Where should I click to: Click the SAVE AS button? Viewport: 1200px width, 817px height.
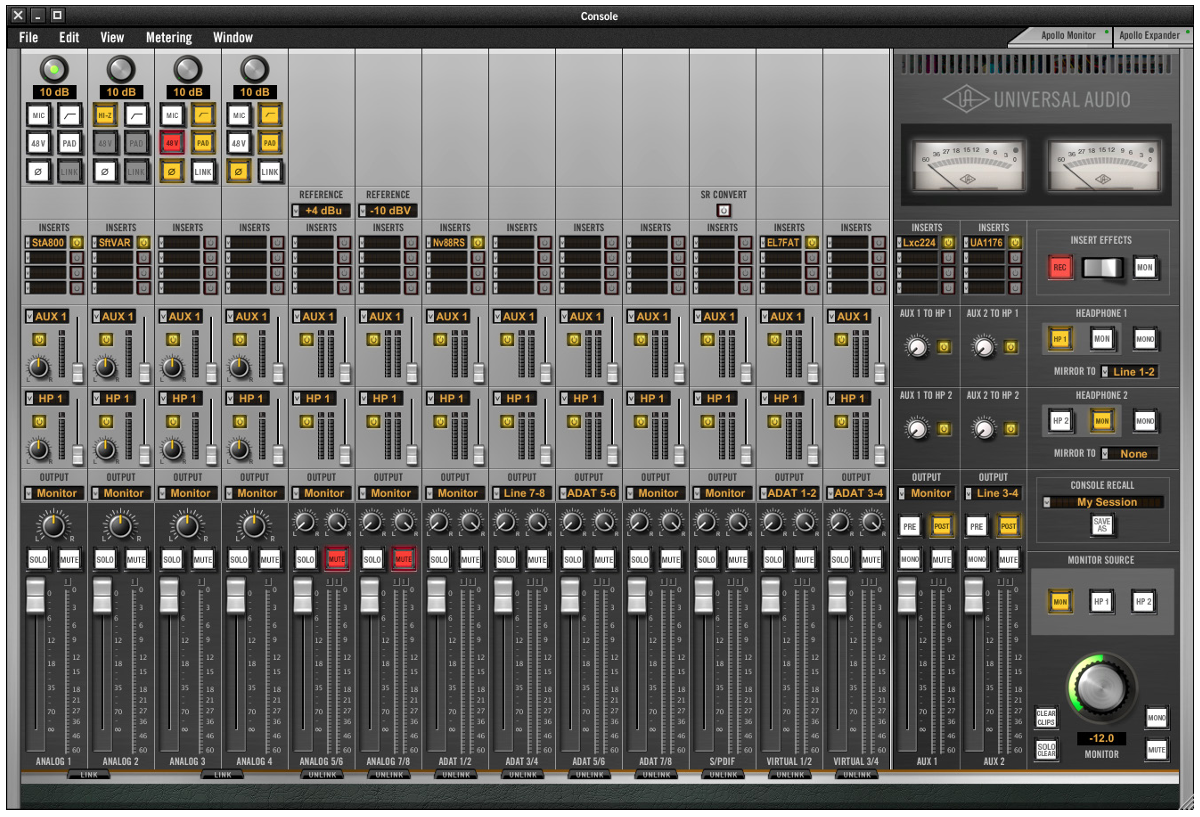tap(1102, 525)
